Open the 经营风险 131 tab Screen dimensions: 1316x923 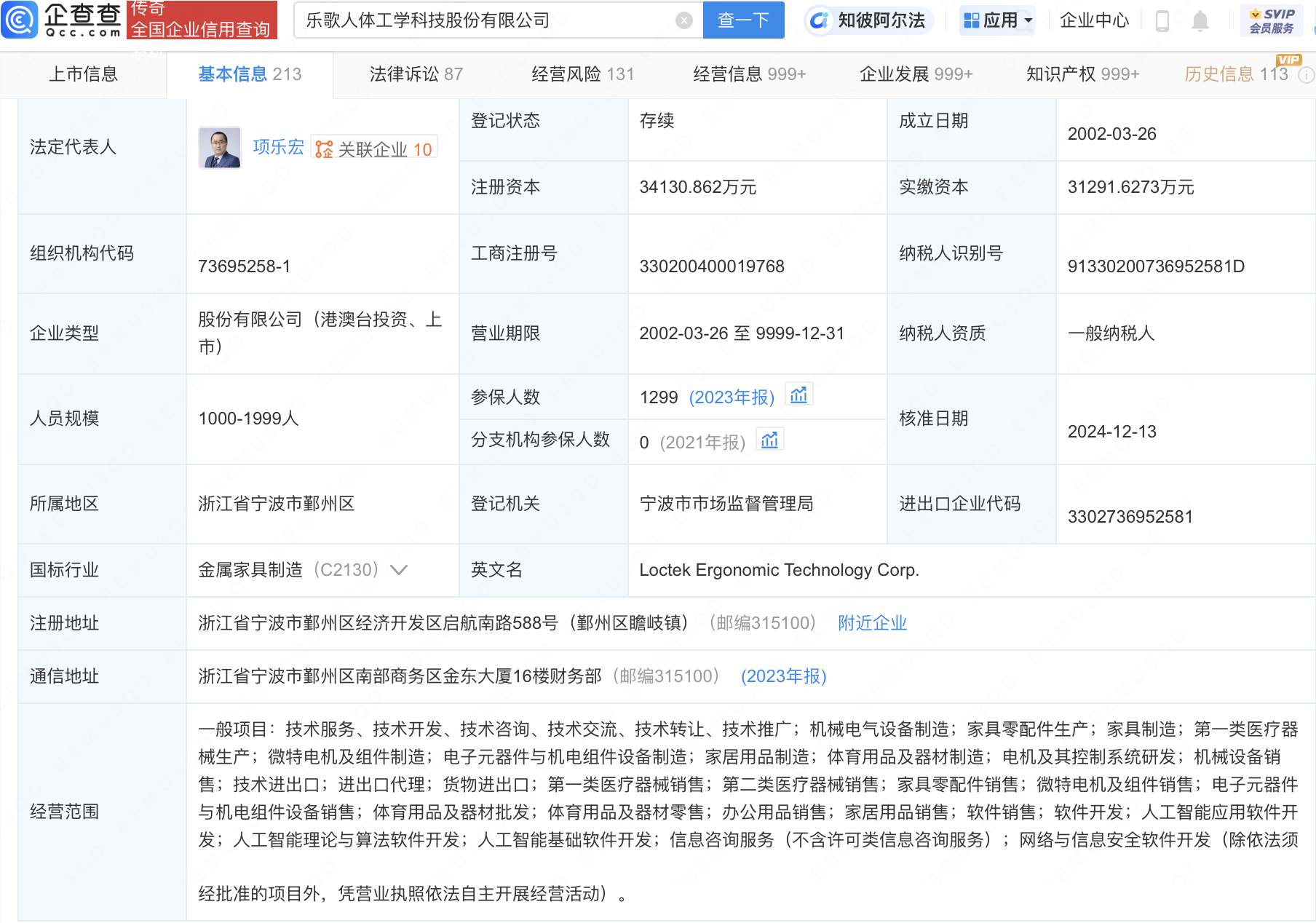tap(583, 74)
